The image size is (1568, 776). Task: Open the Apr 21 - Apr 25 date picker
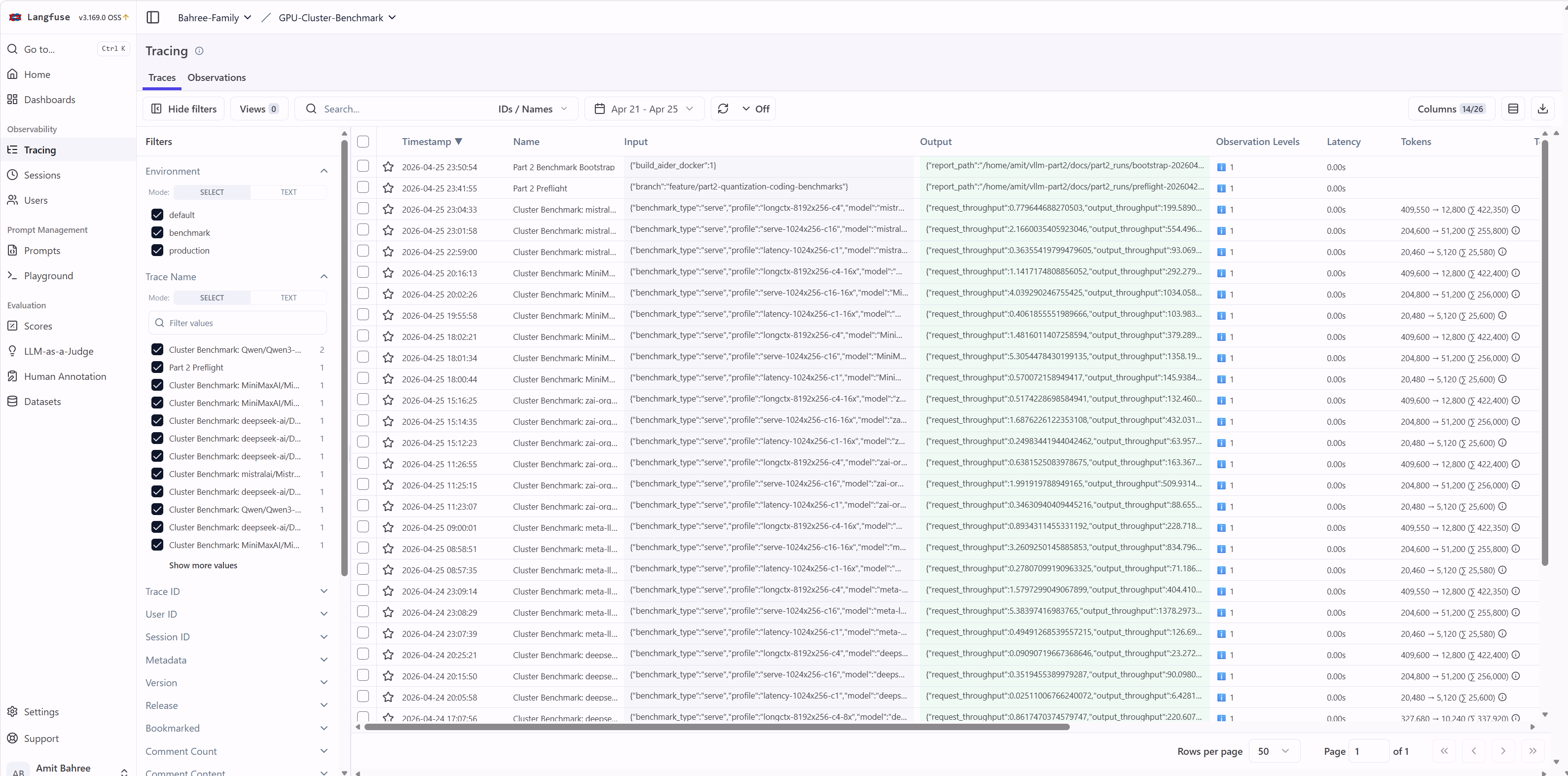click(x=644, y=109)
